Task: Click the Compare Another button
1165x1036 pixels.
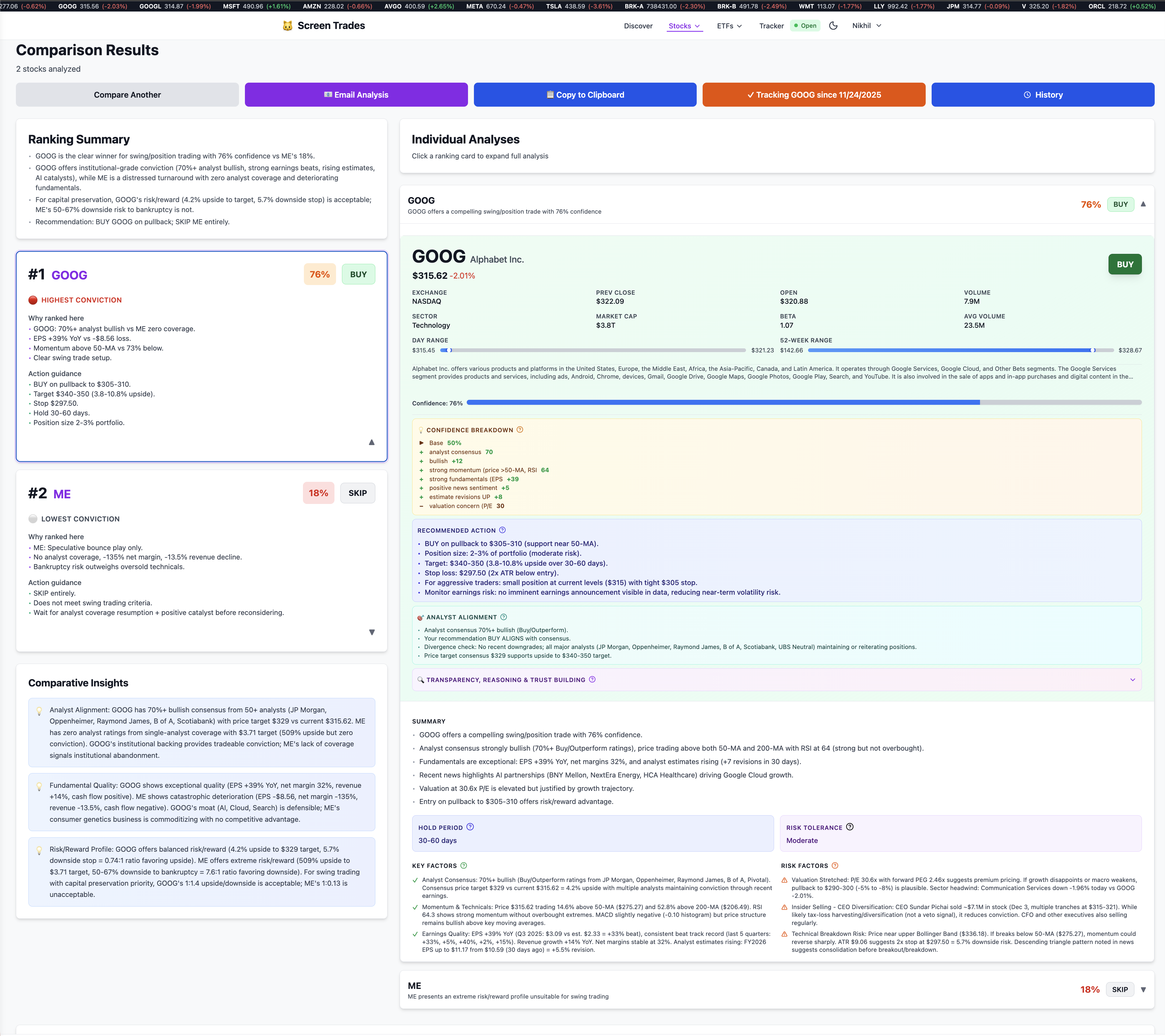Action: coord(127,94)
